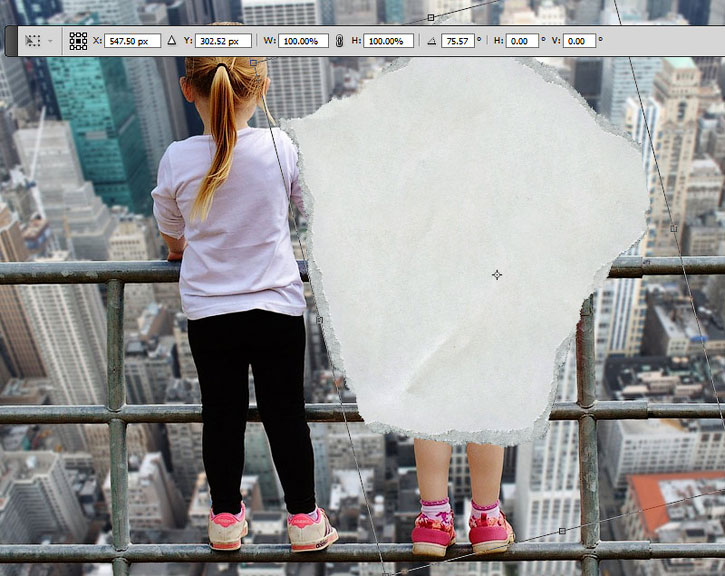Click the Free Transform tool preset icon
This screenshot has height=576, width=725.
[x=32, y=41]
